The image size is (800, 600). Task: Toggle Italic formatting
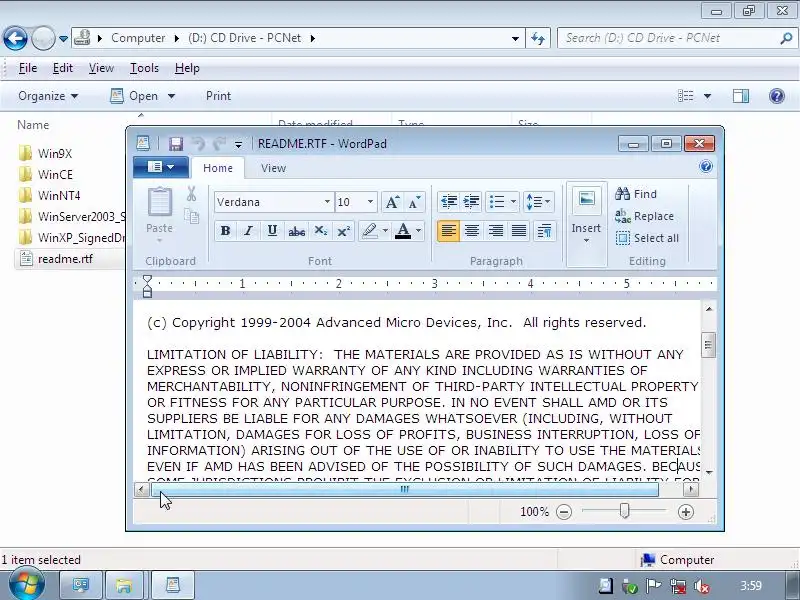[x=248, y=231]
